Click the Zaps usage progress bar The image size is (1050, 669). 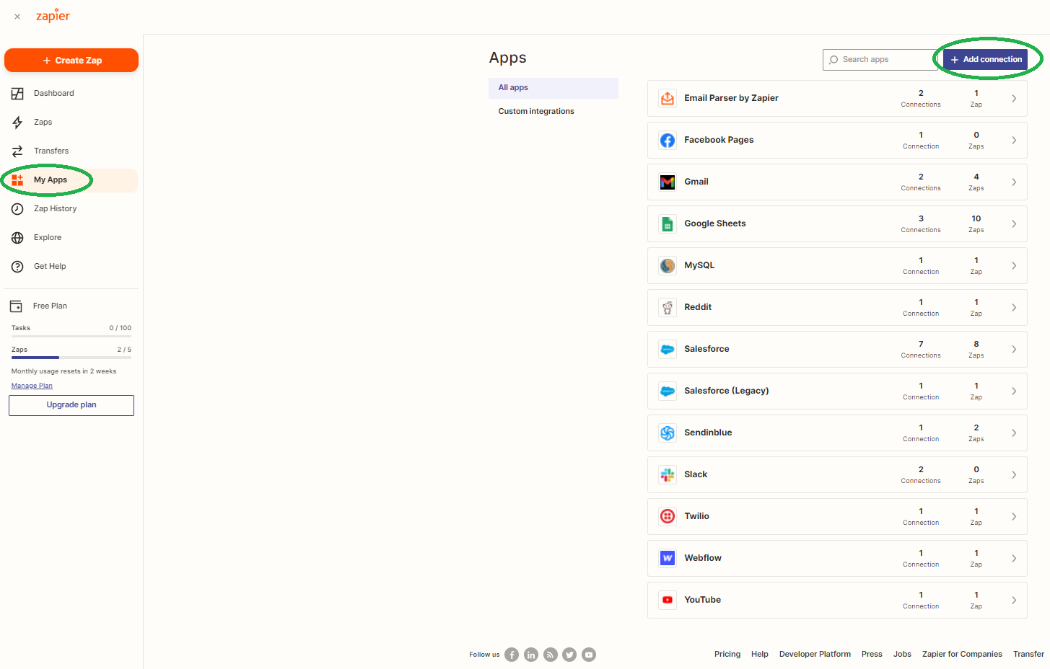(71, 358)
